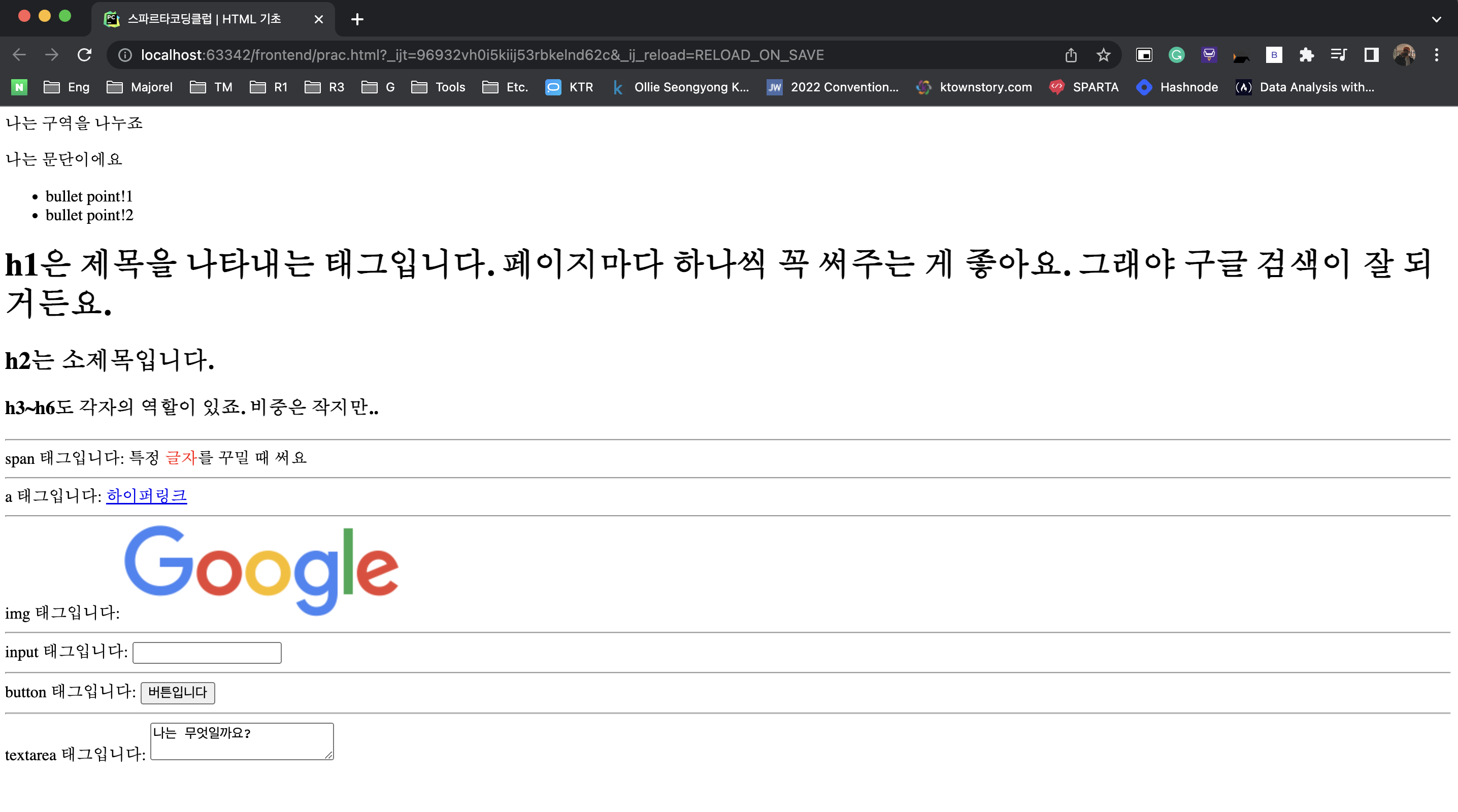Open the Etc. bookmark folder
This screenshot has width=1458, height=812.
tap(505, 87)
